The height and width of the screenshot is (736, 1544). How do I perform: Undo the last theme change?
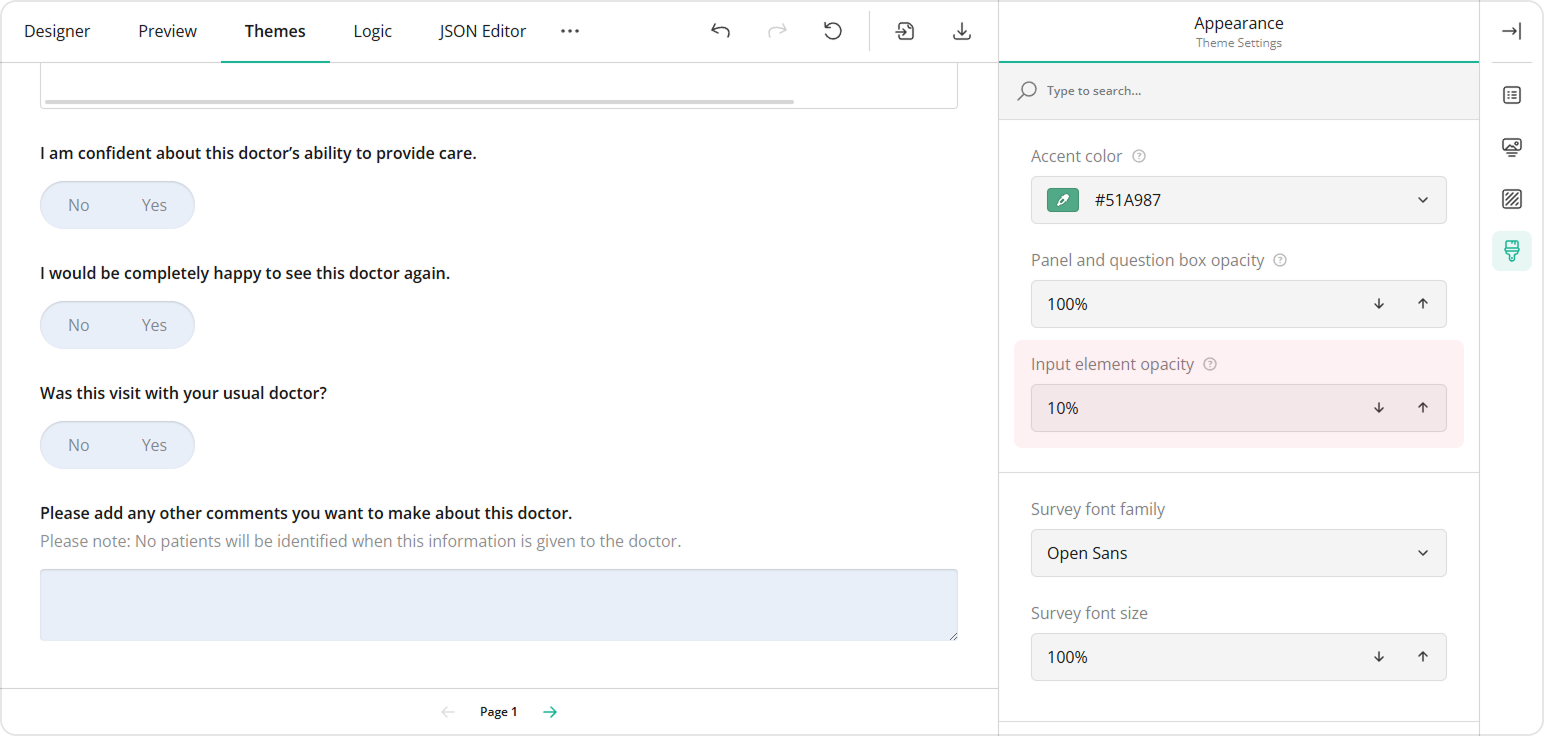click(x=720, y=31)
